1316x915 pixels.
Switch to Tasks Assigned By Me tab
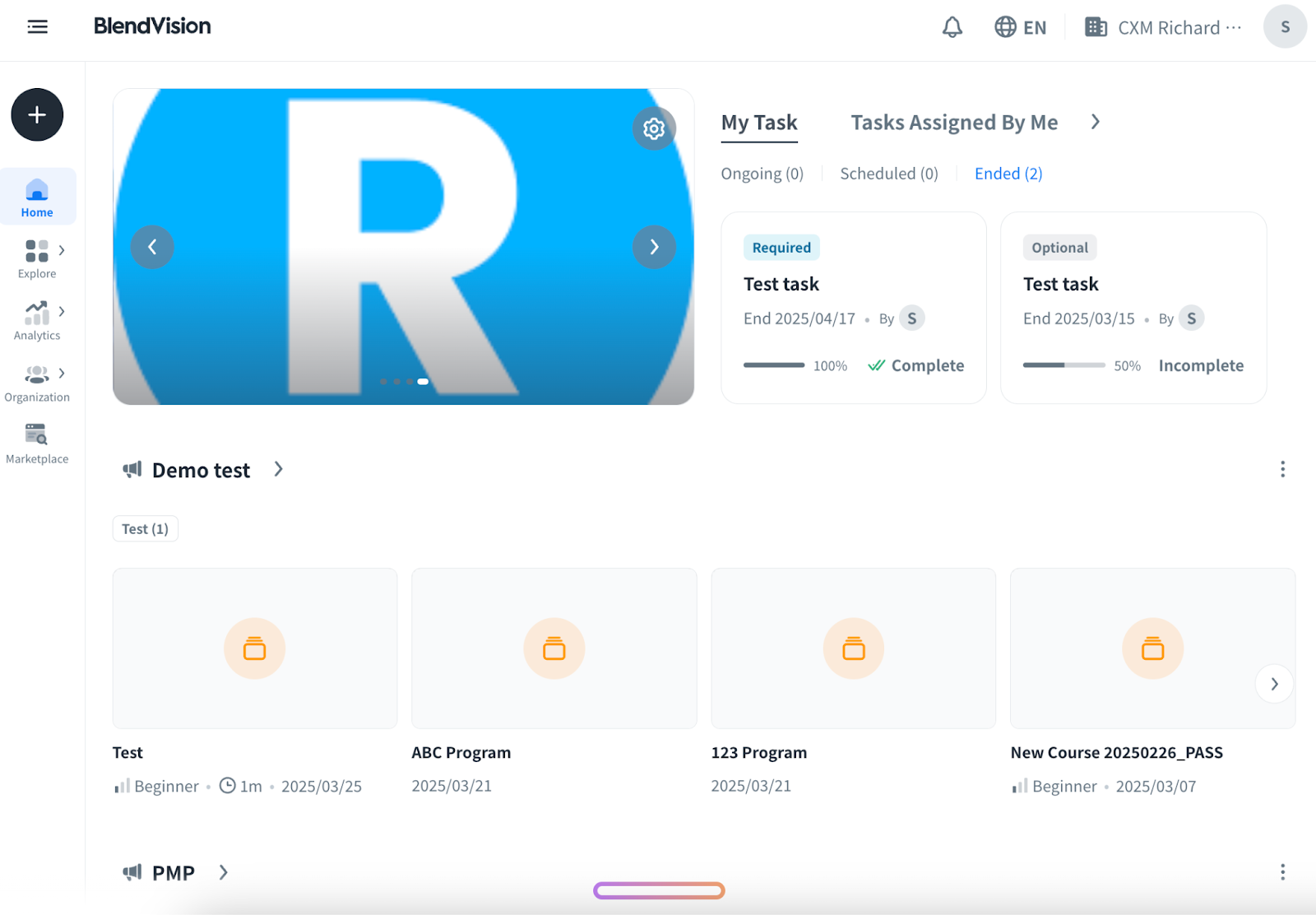(x=954, y=123)
